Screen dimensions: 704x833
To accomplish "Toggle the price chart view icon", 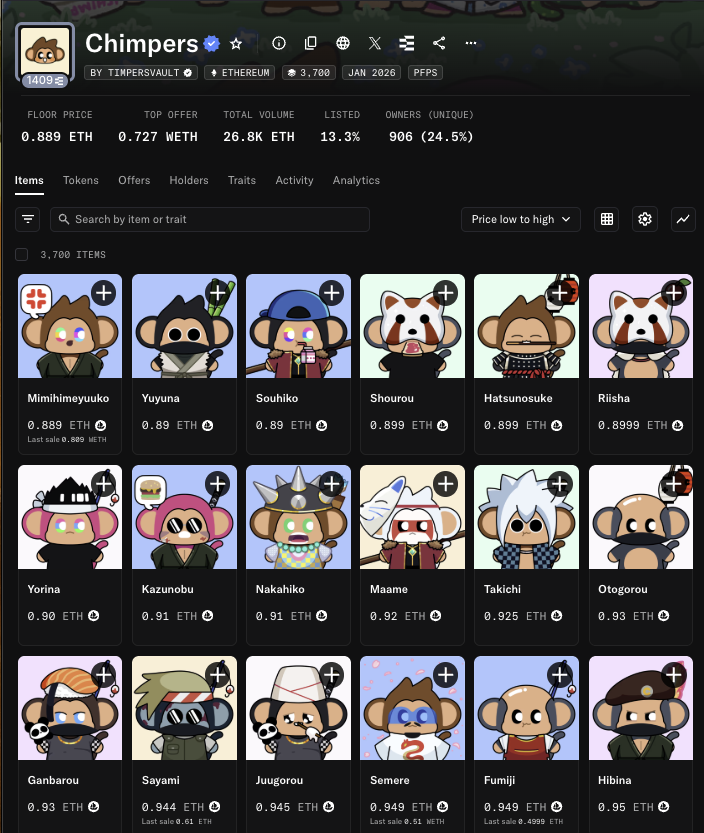I will [683, 219].
